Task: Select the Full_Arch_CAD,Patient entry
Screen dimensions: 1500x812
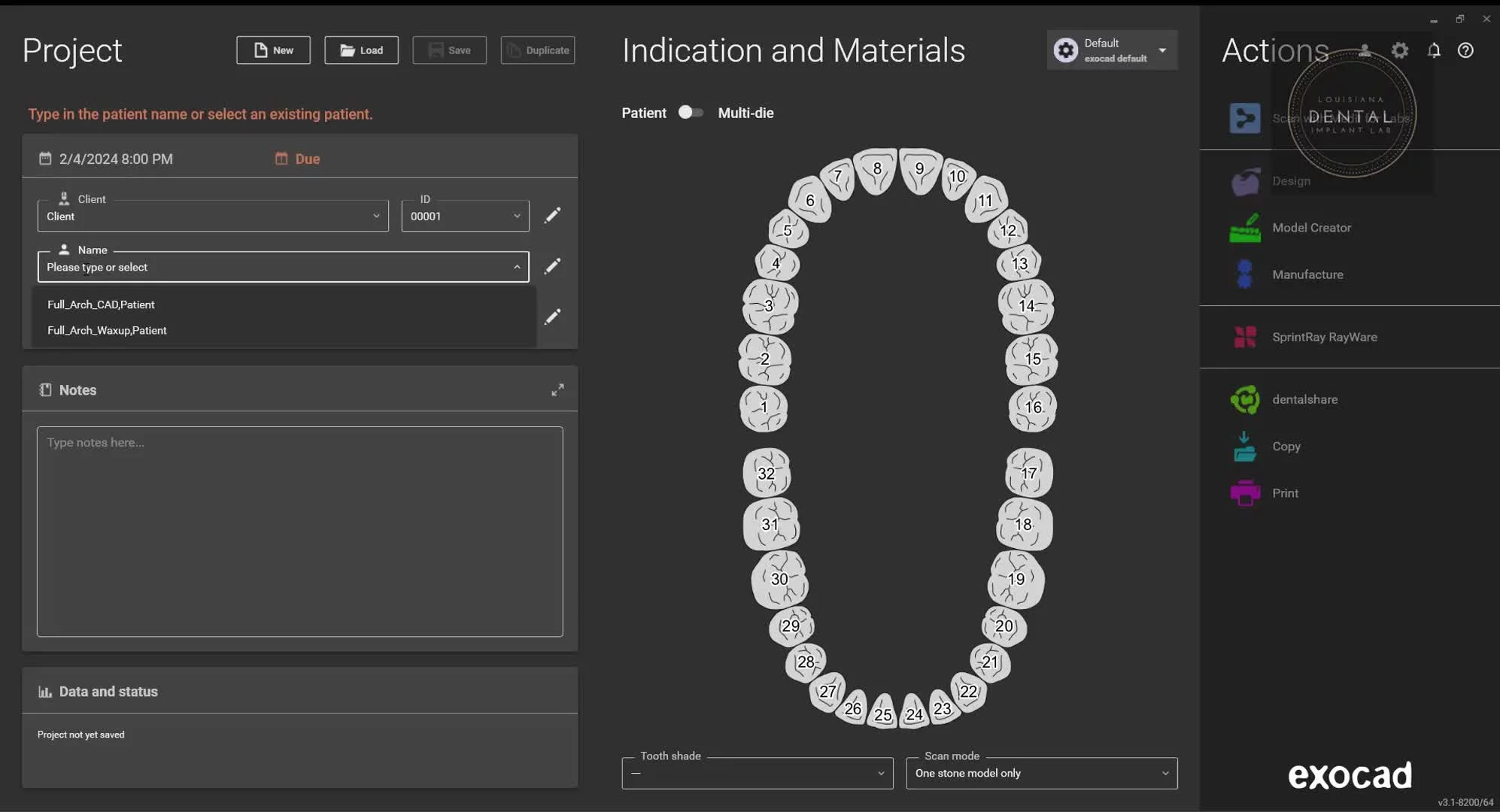Action: [x=284, y=304]
